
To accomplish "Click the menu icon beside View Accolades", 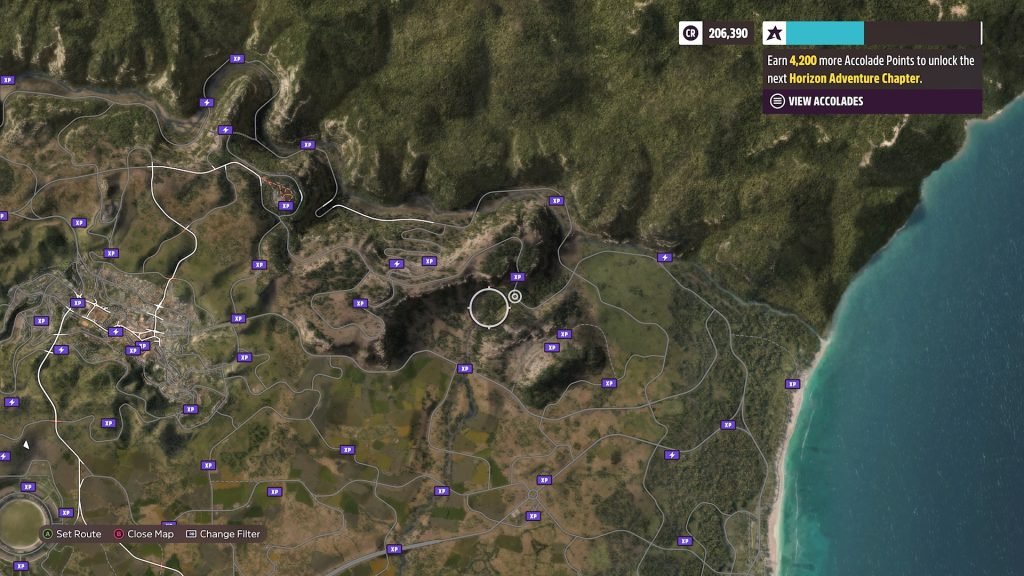I will [777, 101].
